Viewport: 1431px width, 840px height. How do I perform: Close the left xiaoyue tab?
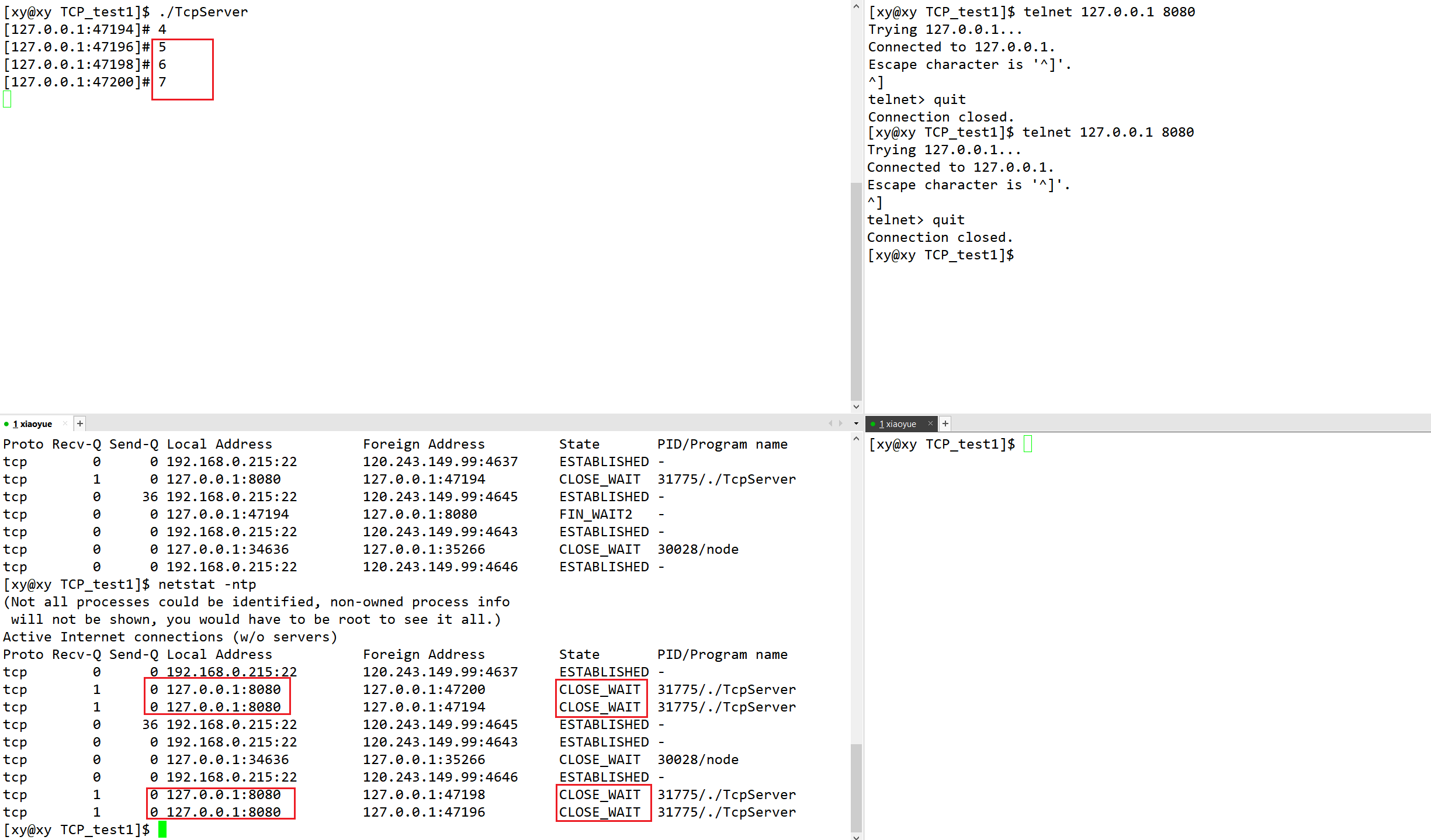65,424
